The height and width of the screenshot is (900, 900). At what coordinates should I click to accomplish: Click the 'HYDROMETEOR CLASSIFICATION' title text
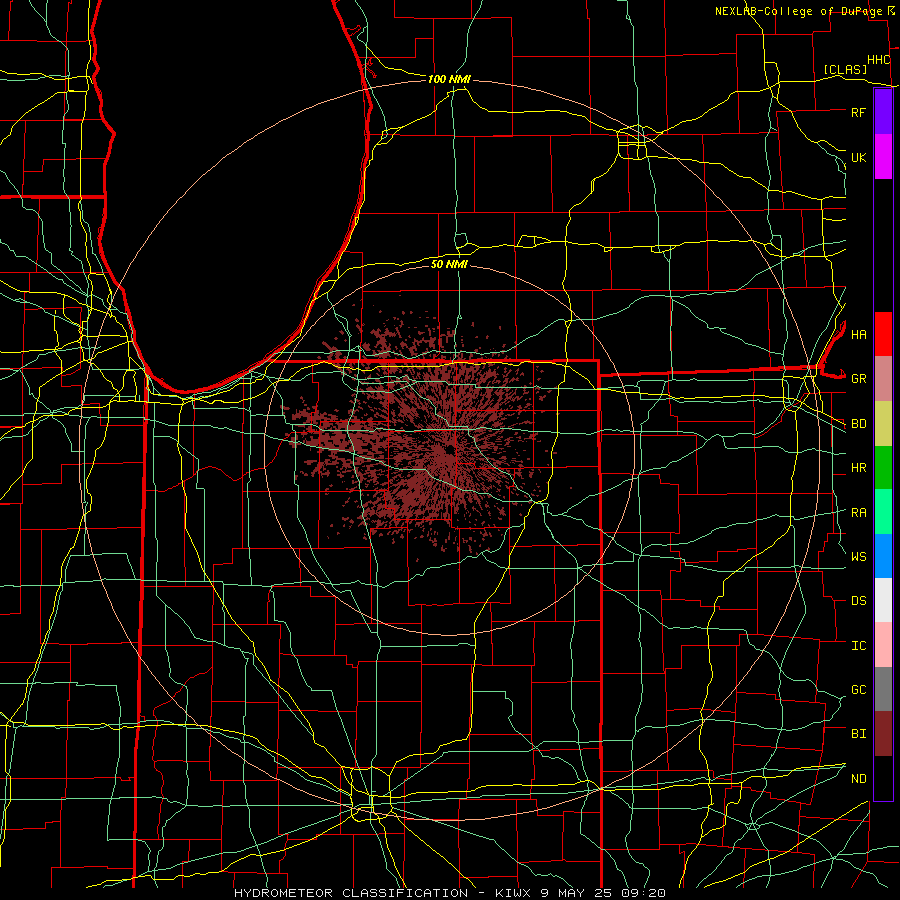coord(351,893)
